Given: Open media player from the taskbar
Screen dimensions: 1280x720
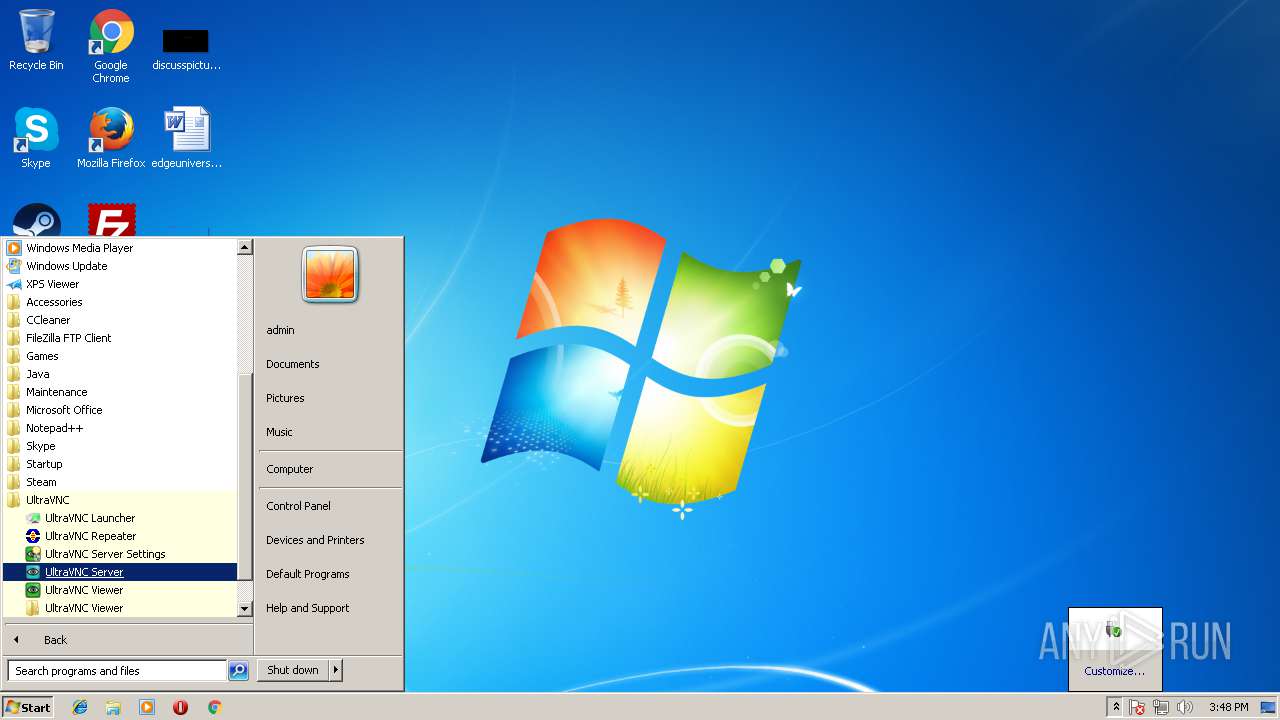Looking at the screenshot, I should pyautogui.click(x=147, y=707).
